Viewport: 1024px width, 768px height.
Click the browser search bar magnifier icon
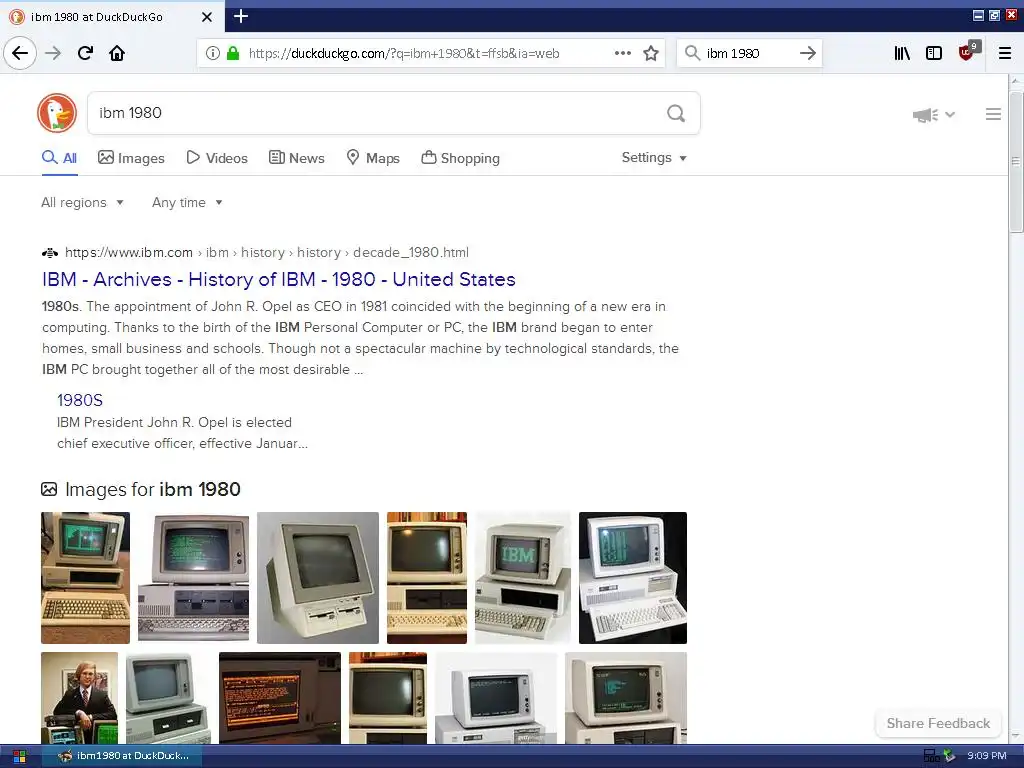tap(692, 53)
